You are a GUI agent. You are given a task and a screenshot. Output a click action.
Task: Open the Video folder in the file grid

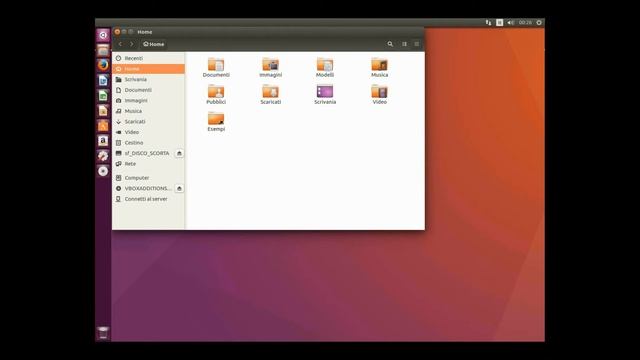pos(379,94)
